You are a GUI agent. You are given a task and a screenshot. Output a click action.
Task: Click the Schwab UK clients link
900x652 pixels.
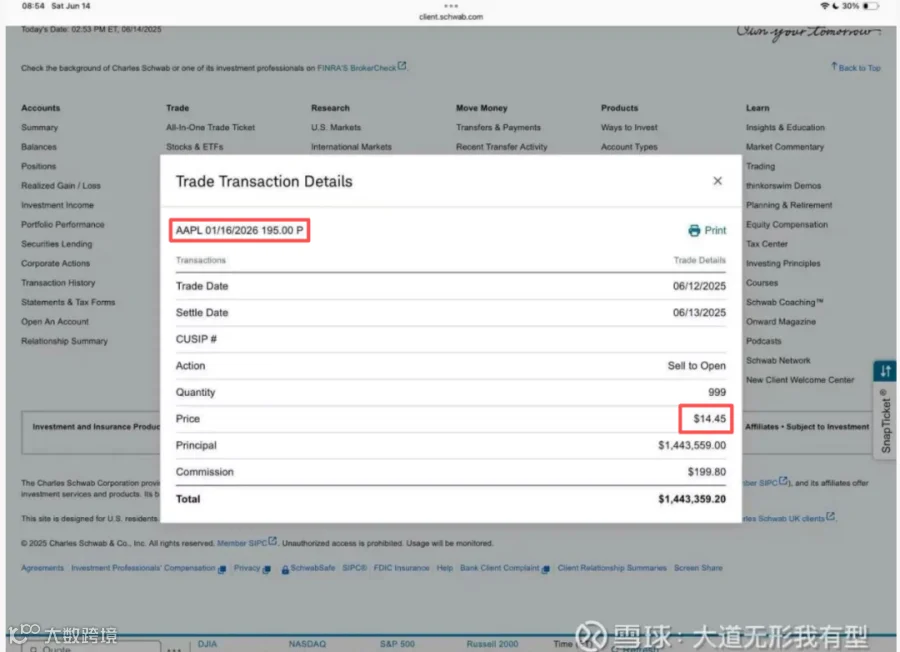point(789,518)
